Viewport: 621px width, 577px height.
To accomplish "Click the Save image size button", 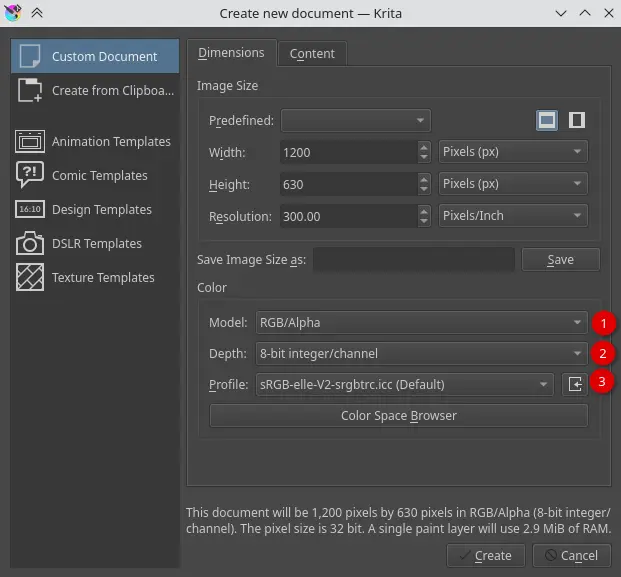I will tap(560, 259).
